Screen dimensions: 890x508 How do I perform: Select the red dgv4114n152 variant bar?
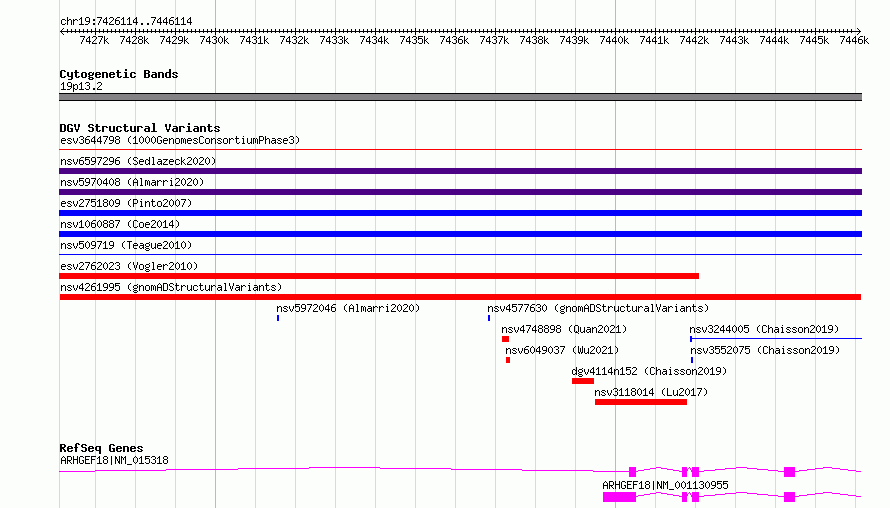tap(583, 381)
